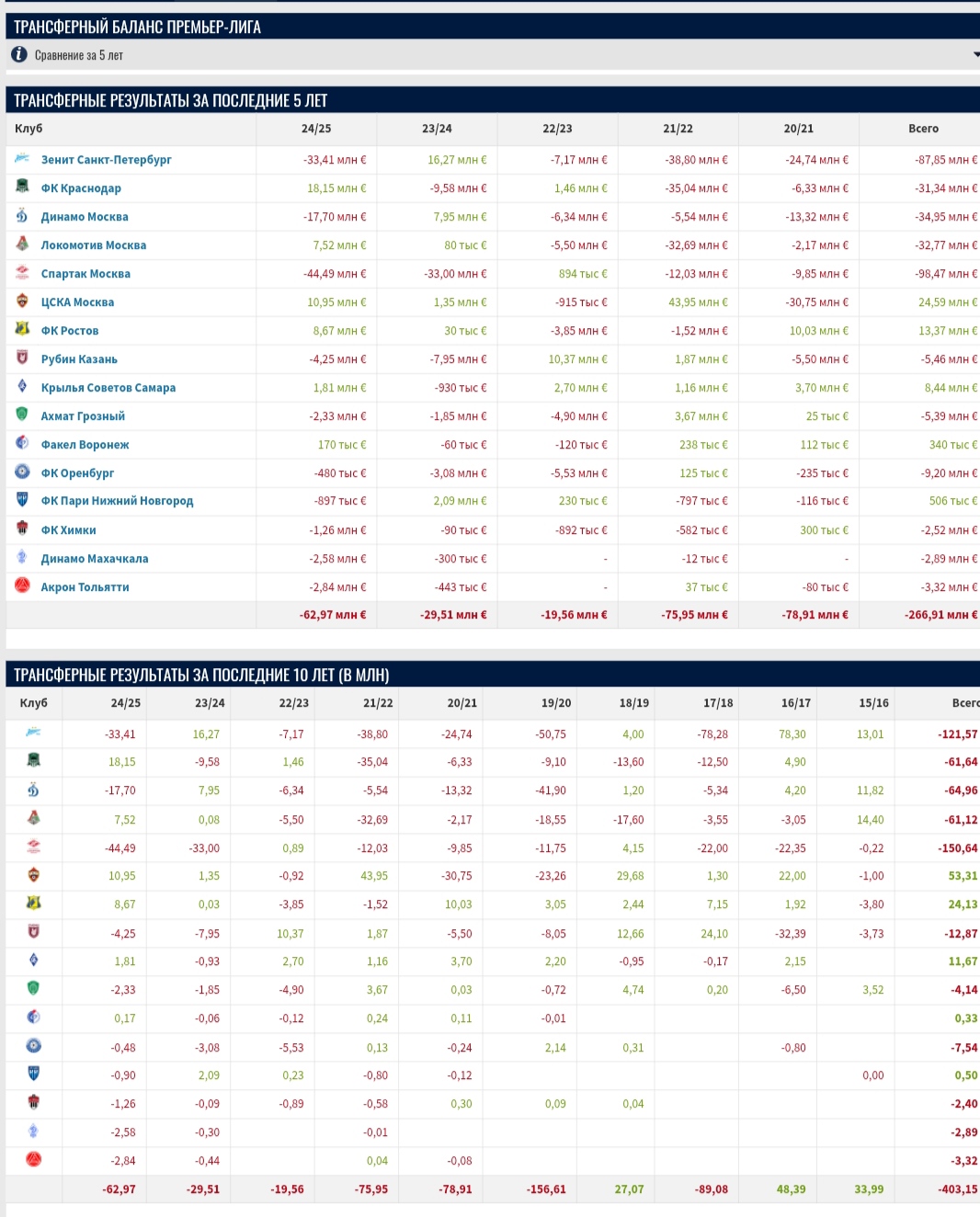
Task: Open the Ахмат Грозный club link
Action: click(83, 416)
